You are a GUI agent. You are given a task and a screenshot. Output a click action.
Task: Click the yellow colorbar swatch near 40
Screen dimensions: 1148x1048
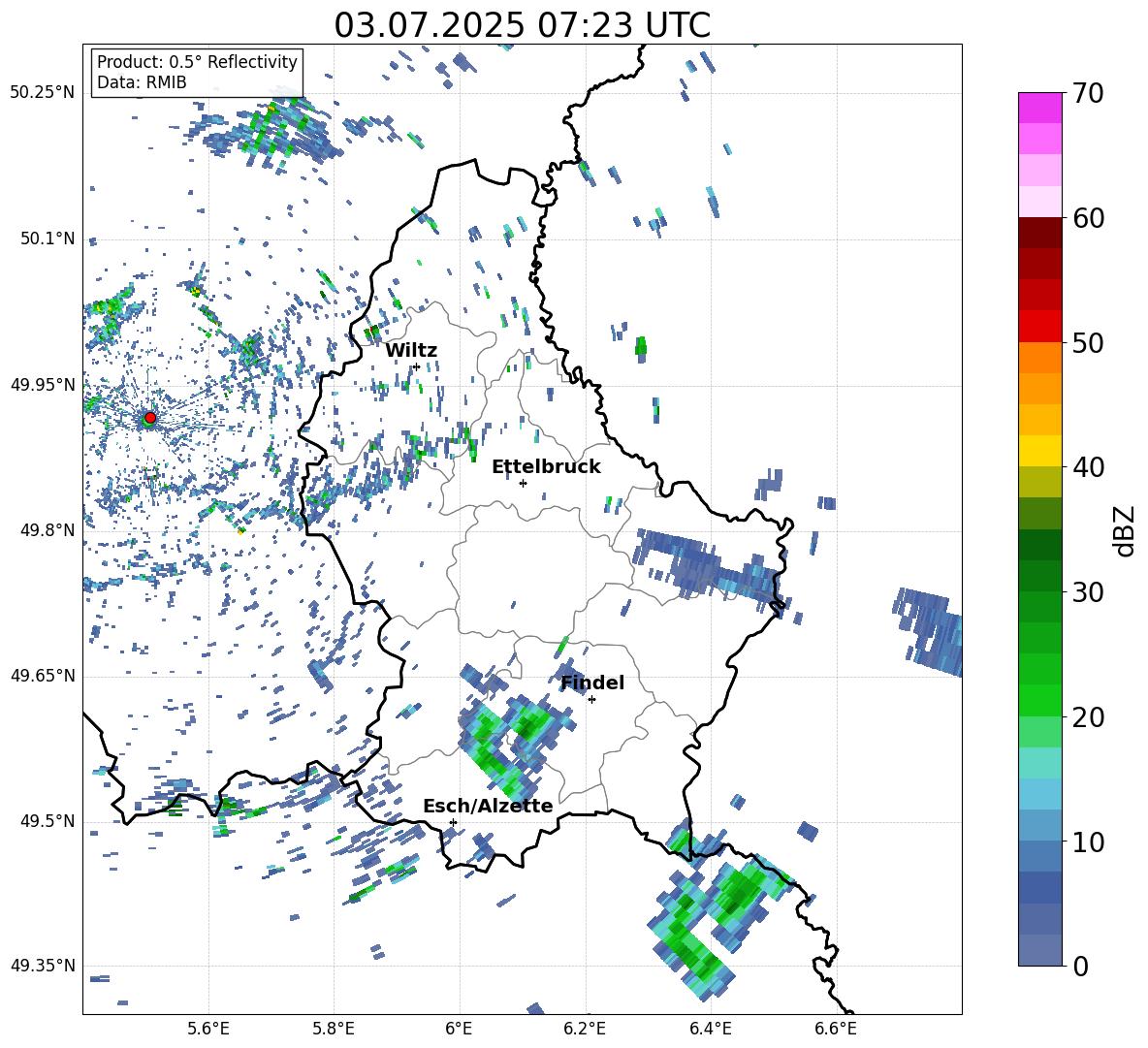(x=1039, y=451)
